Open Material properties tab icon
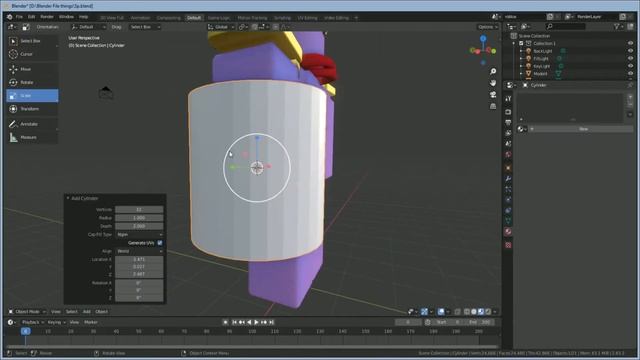 click(x=508, y=231)
